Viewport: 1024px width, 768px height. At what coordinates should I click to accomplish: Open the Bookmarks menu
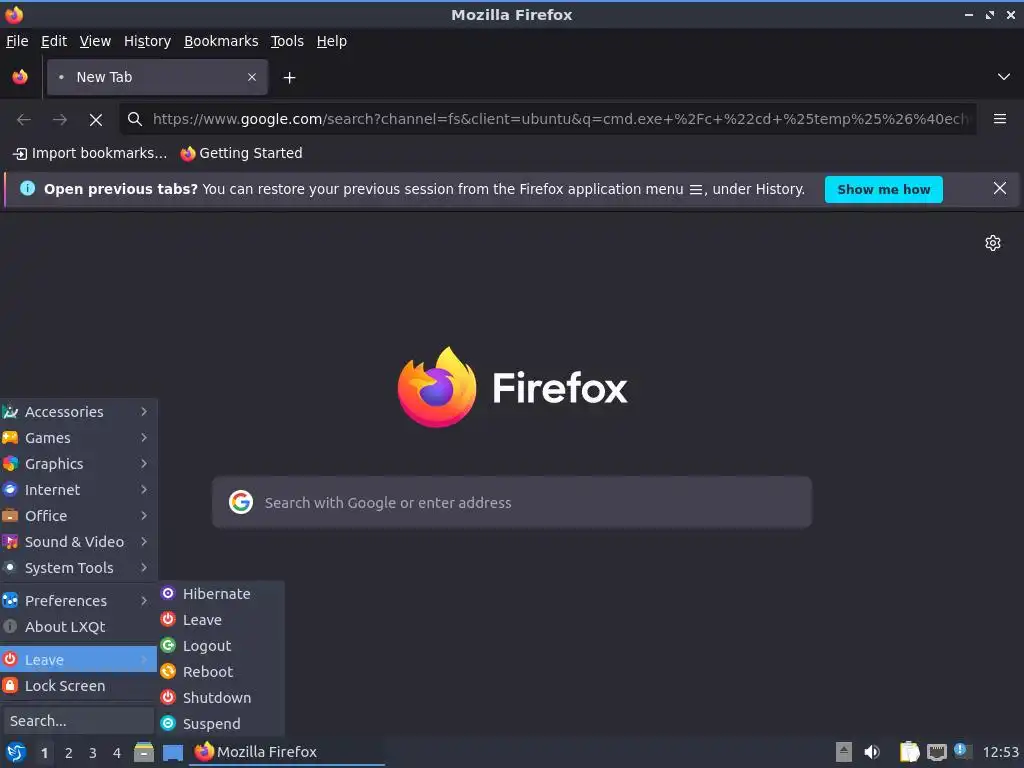221,41
